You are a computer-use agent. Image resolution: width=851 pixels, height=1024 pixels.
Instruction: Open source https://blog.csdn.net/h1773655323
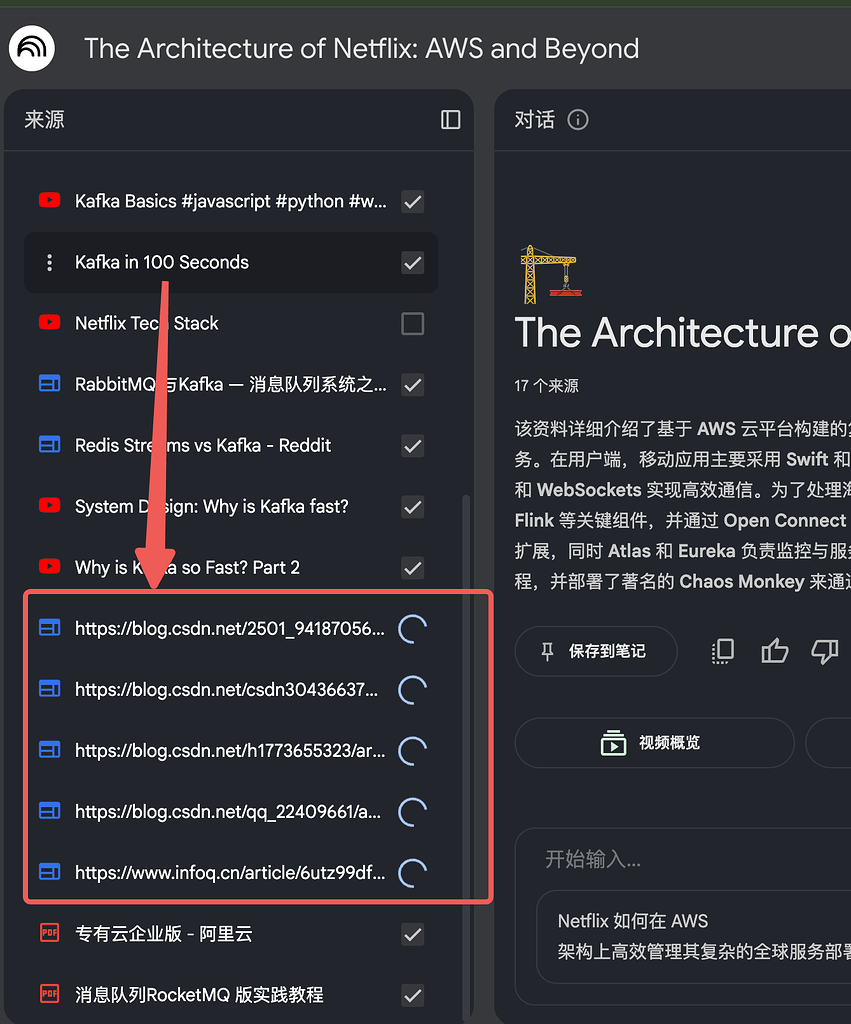click(230, 750)
